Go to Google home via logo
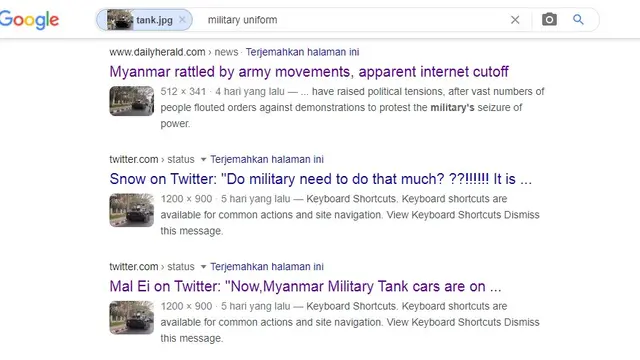The height and width of the screenshot is (360, 640). point(29,20)
